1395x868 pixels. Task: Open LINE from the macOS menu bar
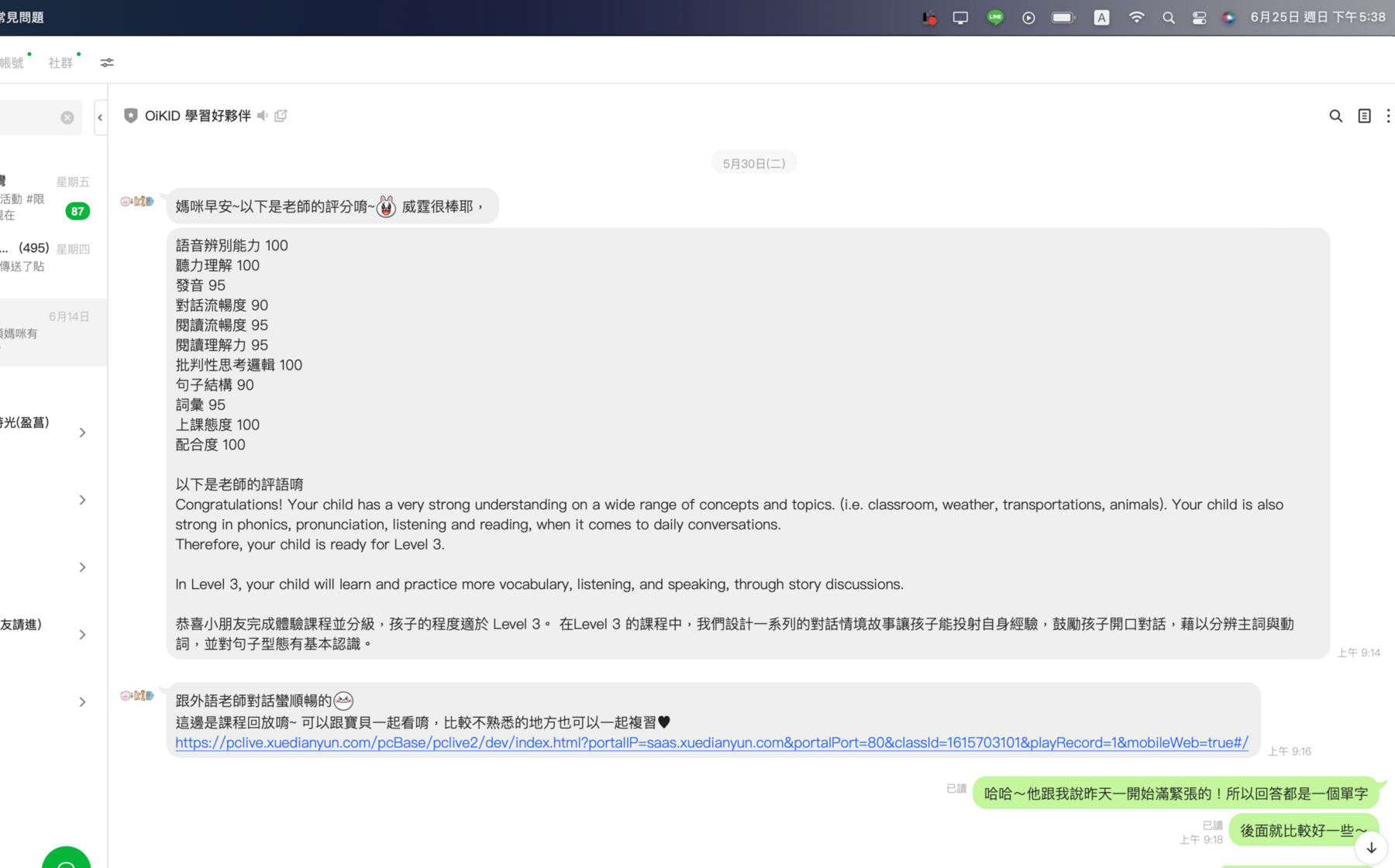[994, 16]
